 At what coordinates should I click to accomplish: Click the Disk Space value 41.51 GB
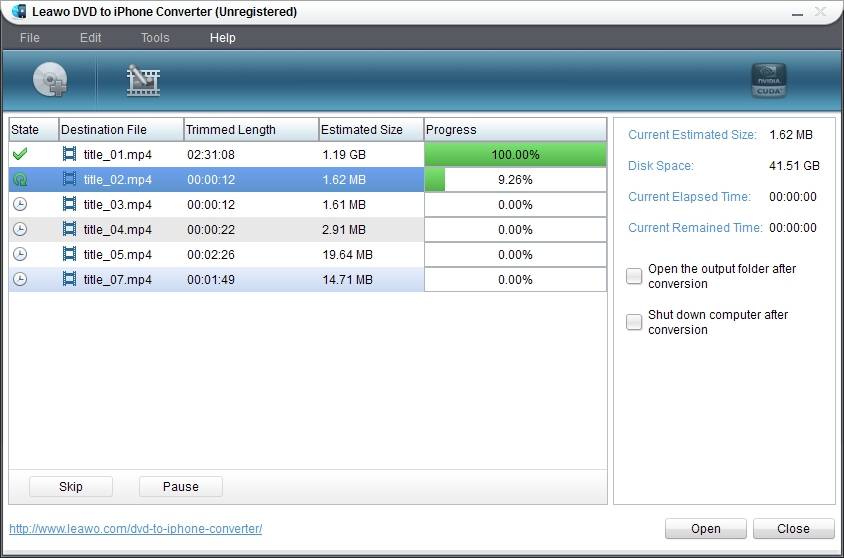[794, 166]
